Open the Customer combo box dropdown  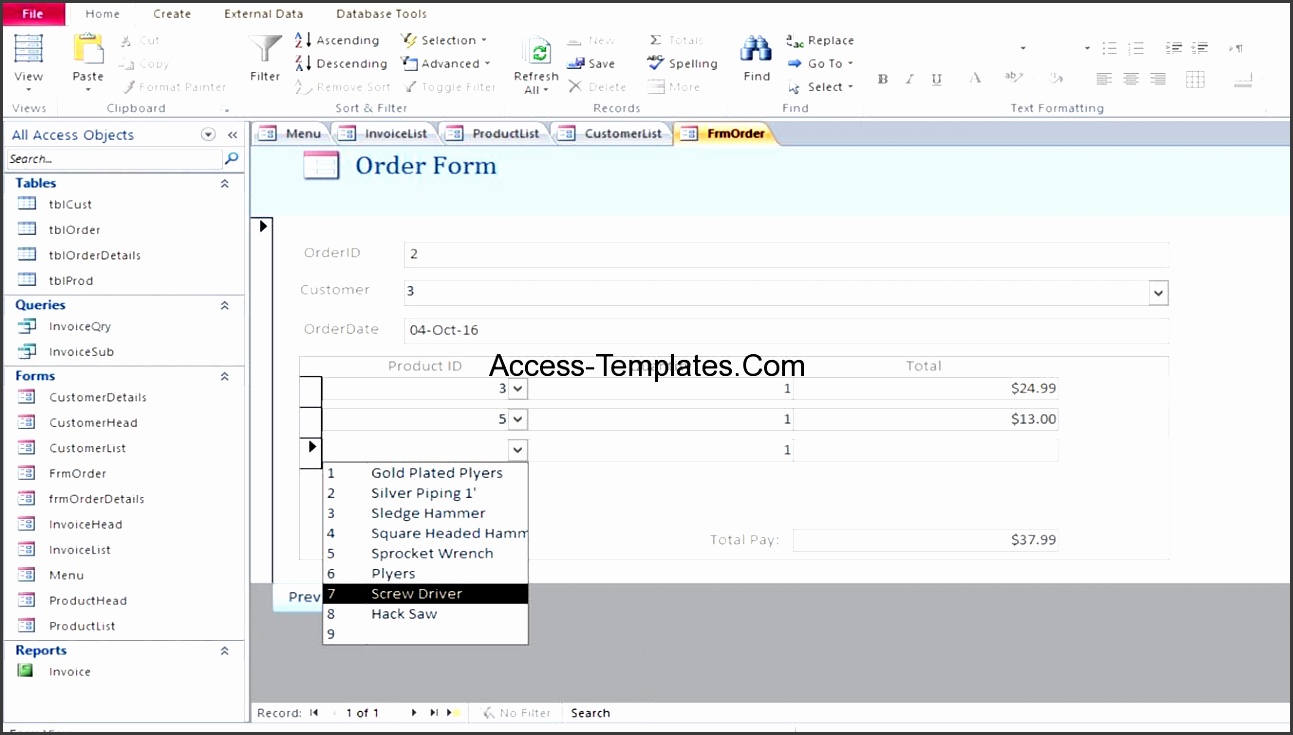pos(1157,292)
